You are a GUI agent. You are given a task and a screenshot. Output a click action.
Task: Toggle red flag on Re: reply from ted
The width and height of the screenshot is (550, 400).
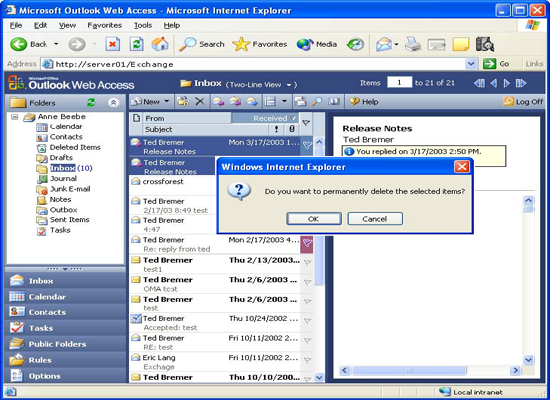pyautogui.click(x=307, y=242)
